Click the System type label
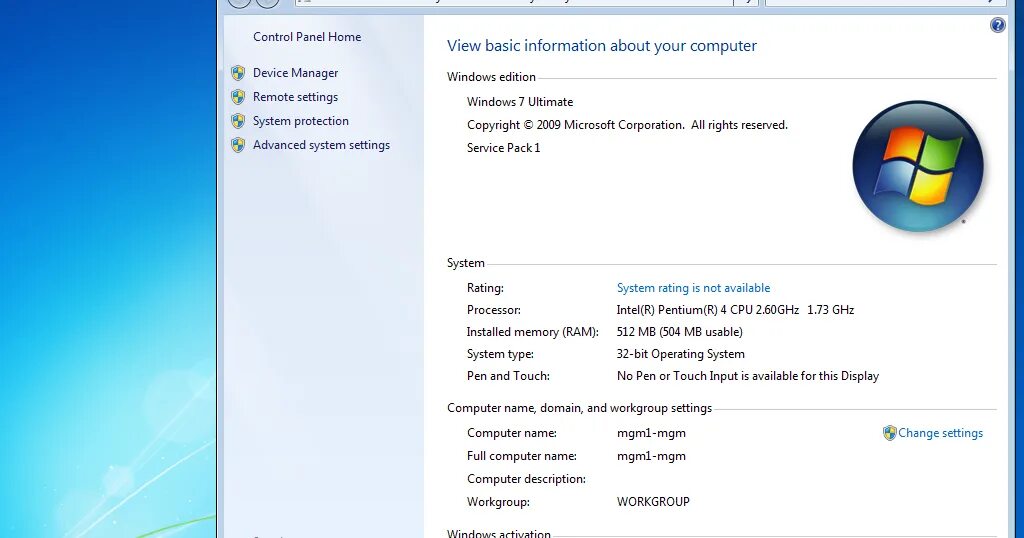This screenshot has height=538, width=1024. pyautogui.click(x=500, y=354)
